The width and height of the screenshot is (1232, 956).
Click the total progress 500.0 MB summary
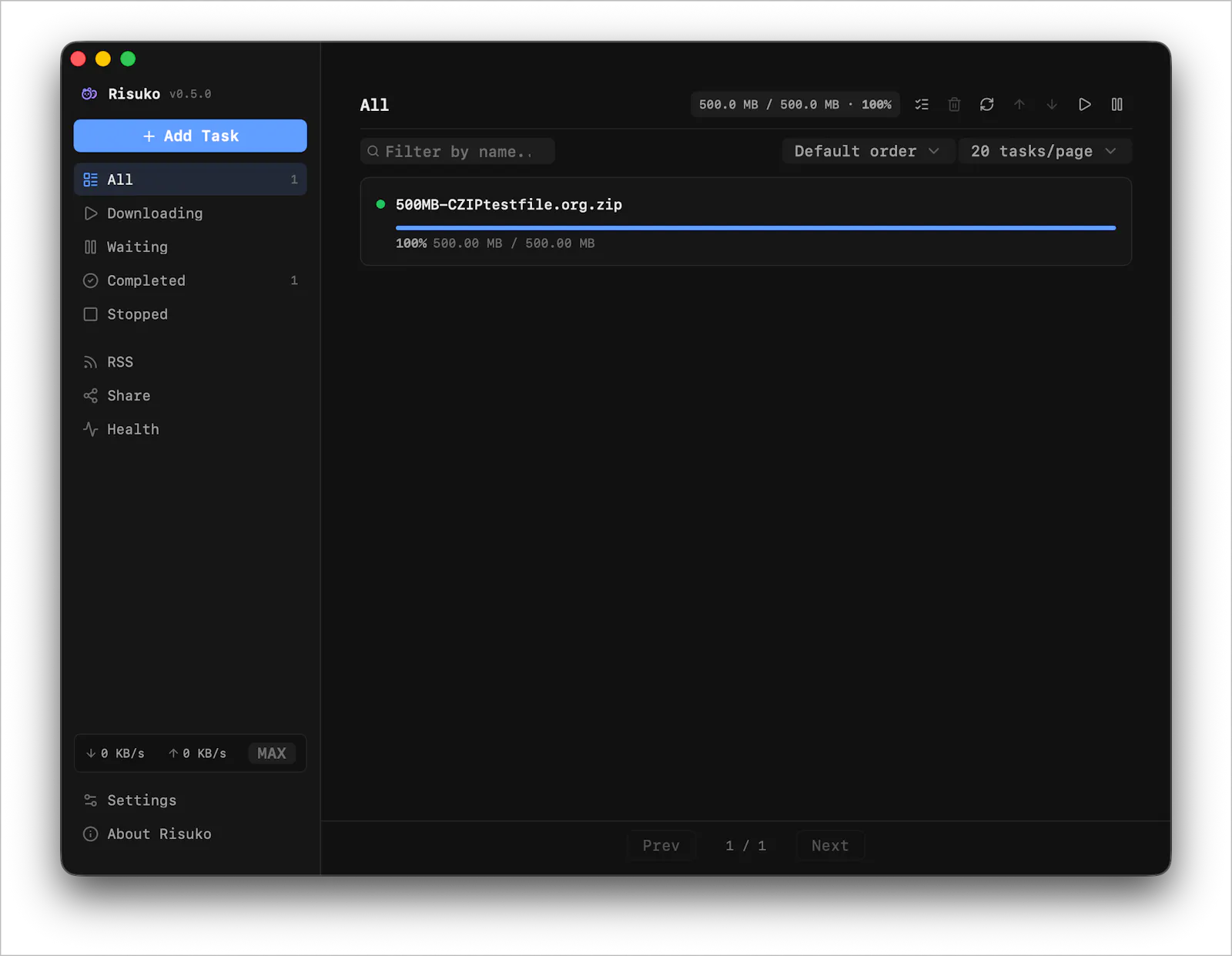795,104
